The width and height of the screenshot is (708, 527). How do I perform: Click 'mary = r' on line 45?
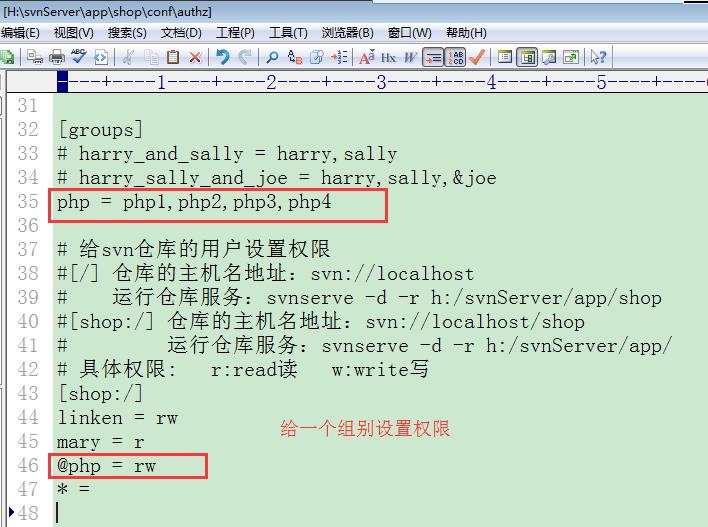pyautogui.click(x=100, y=442)
